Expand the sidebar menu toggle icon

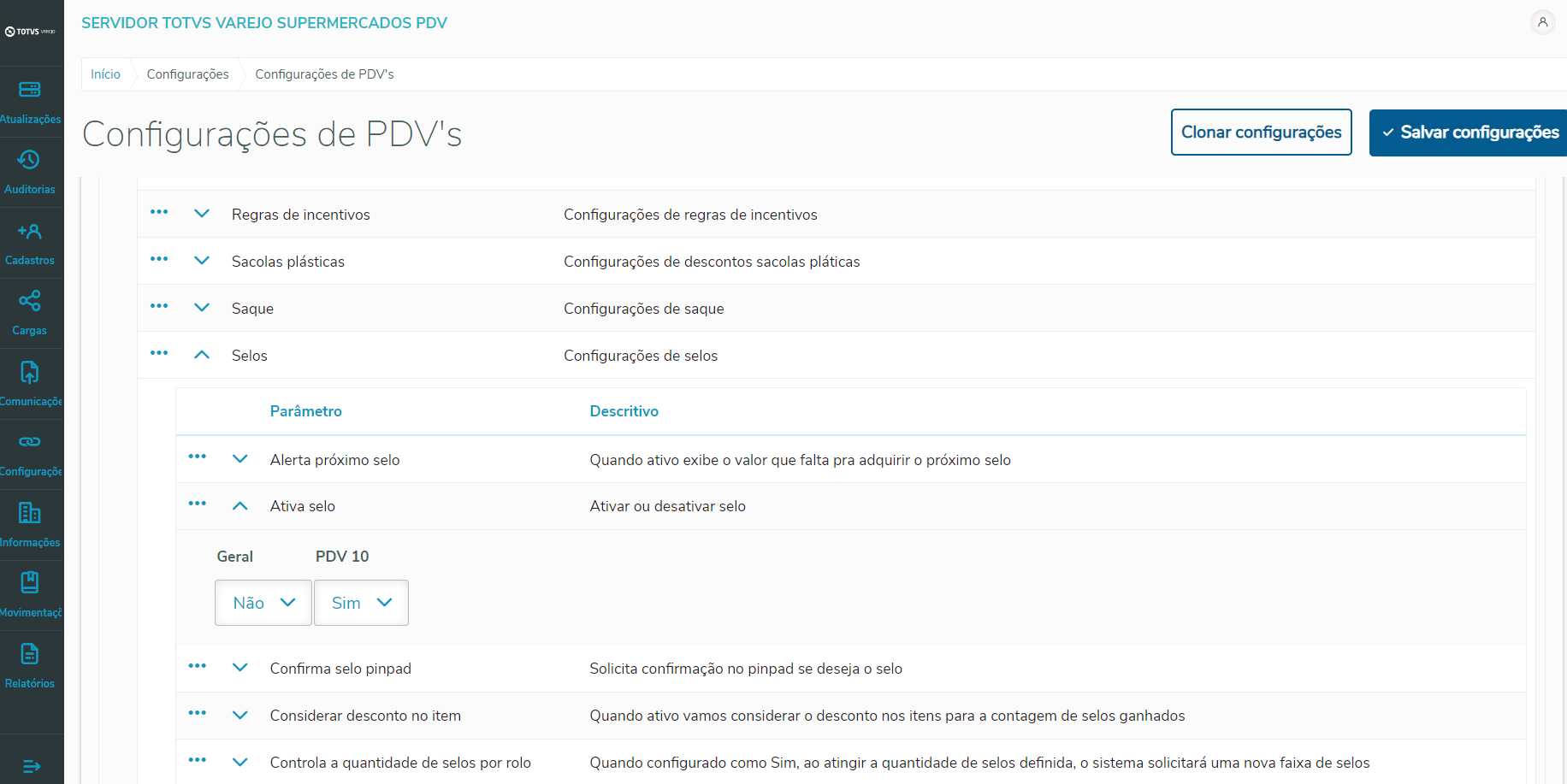(x=31, y=766)
